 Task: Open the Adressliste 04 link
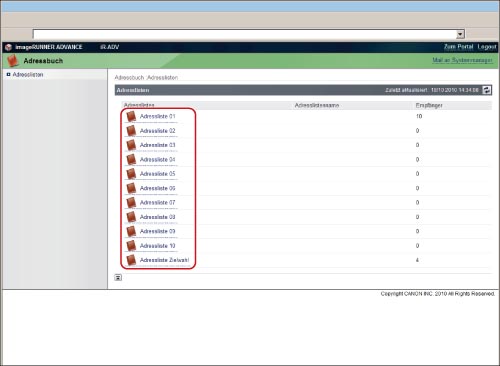[157, 160]
